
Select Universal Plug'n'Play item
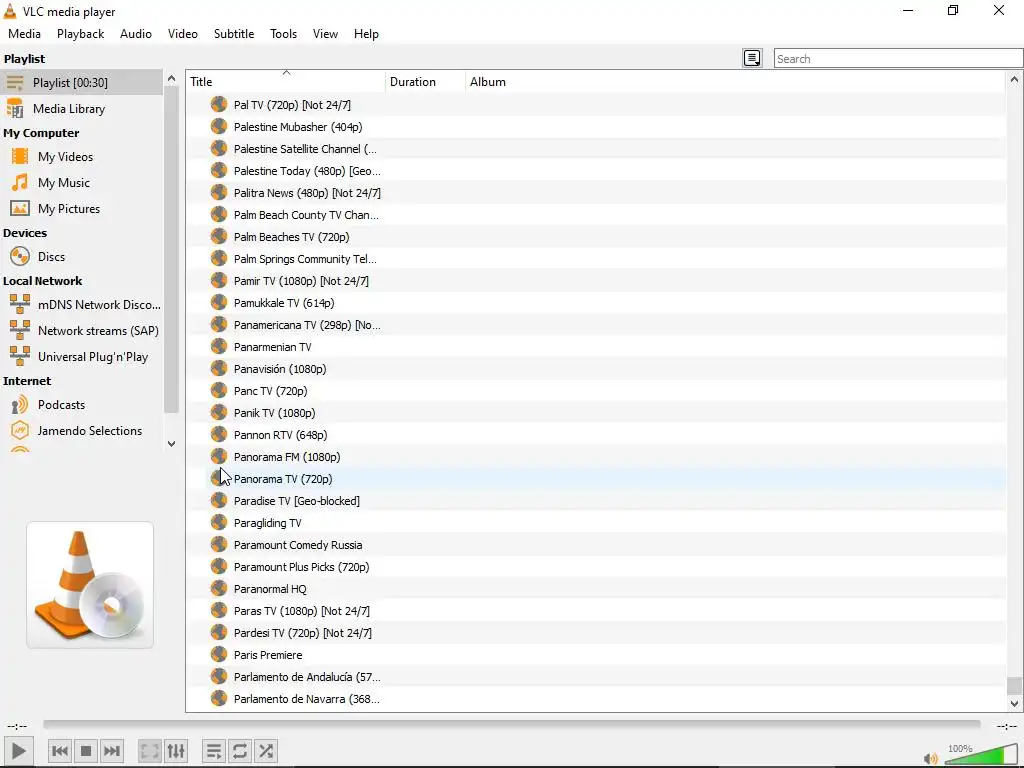(x=82, y=357)
